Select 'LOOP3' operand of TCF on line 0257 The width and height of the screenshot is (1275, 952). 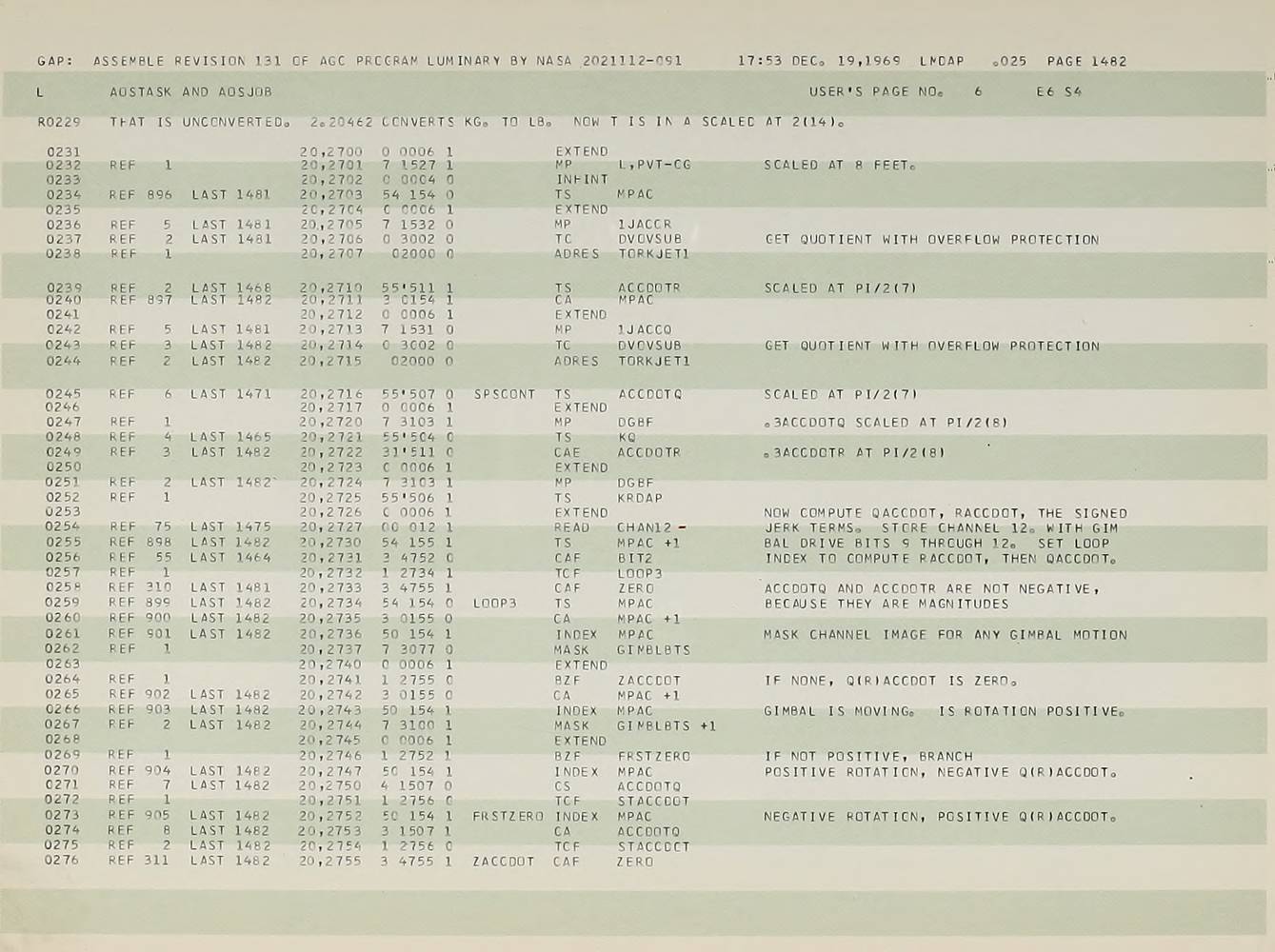coord(640,573)
